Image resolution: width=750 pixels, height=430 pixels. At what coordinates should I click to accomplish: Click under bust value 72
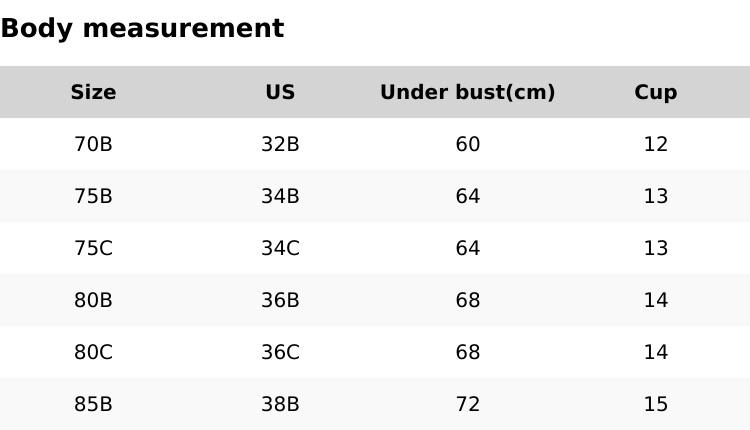click(467, 404)
